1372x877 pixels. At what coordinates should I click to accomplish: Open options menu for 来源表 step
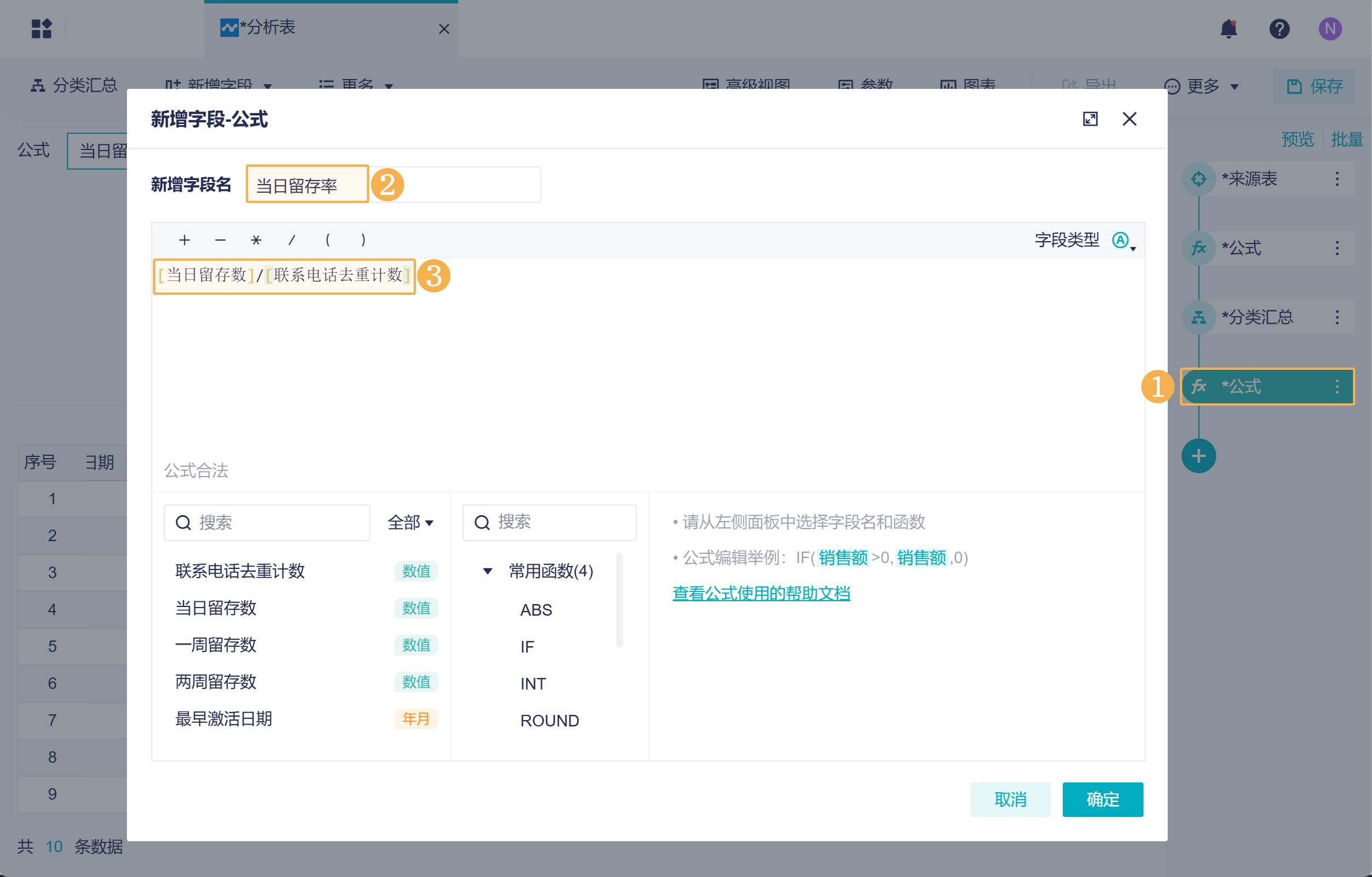point(1337,179)
